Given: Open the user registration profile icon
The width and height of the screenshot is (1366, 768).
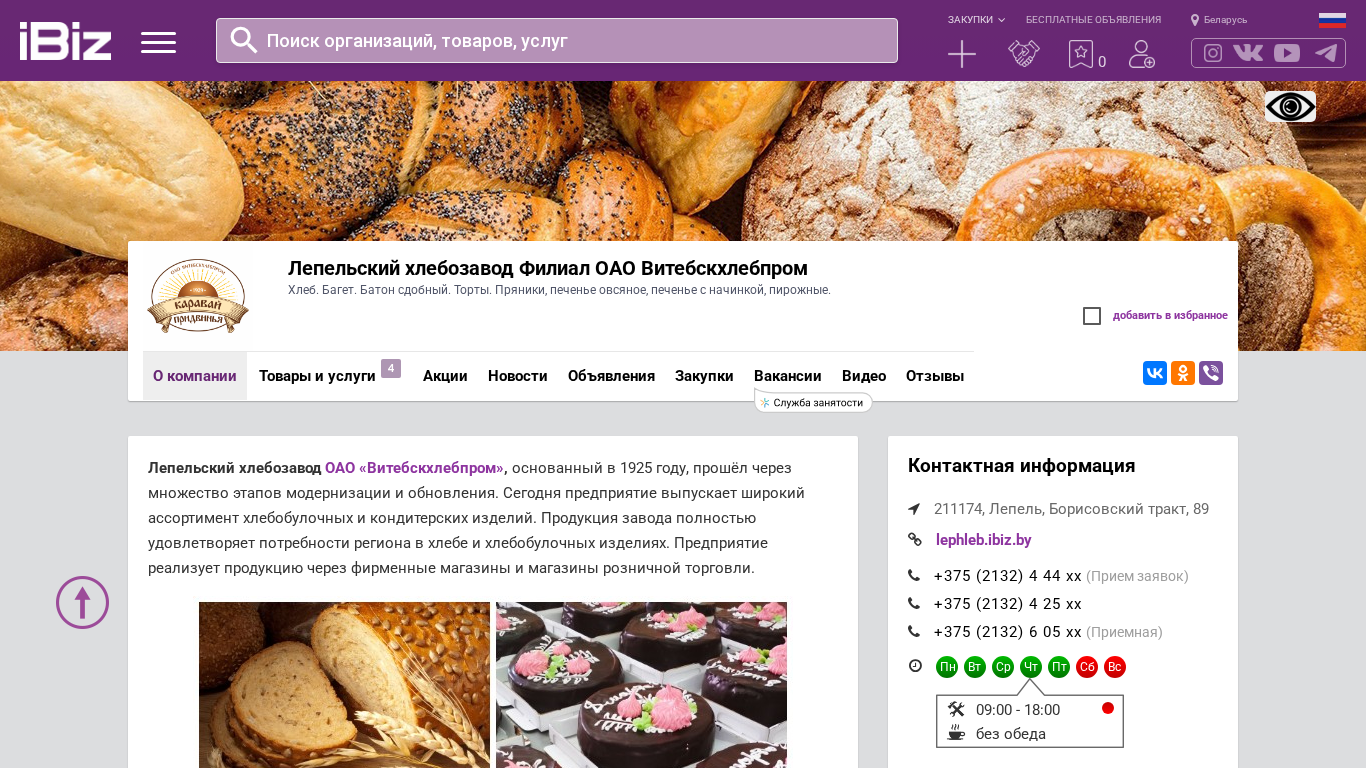Looking at the screenshot, I should [1142, 54].
